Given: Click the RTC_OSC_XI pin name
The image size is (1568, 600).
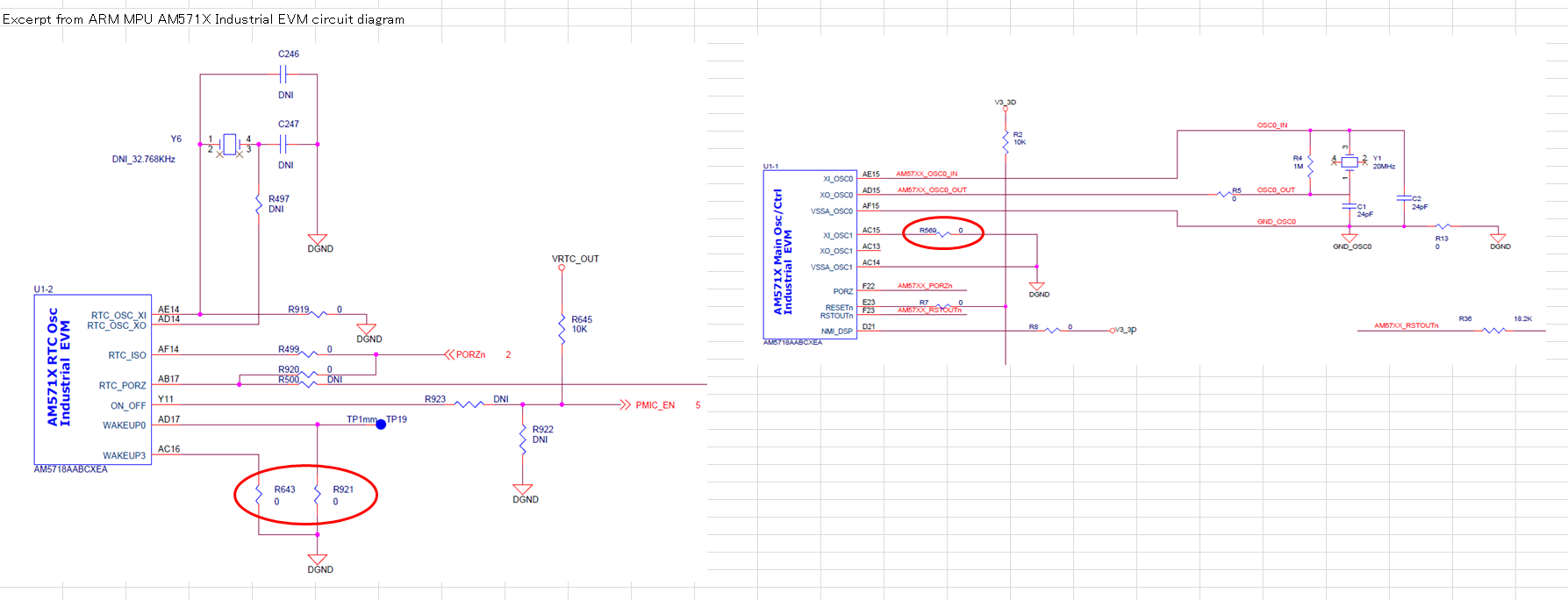Looking at the screenshot, I should [x=118, y=315].
